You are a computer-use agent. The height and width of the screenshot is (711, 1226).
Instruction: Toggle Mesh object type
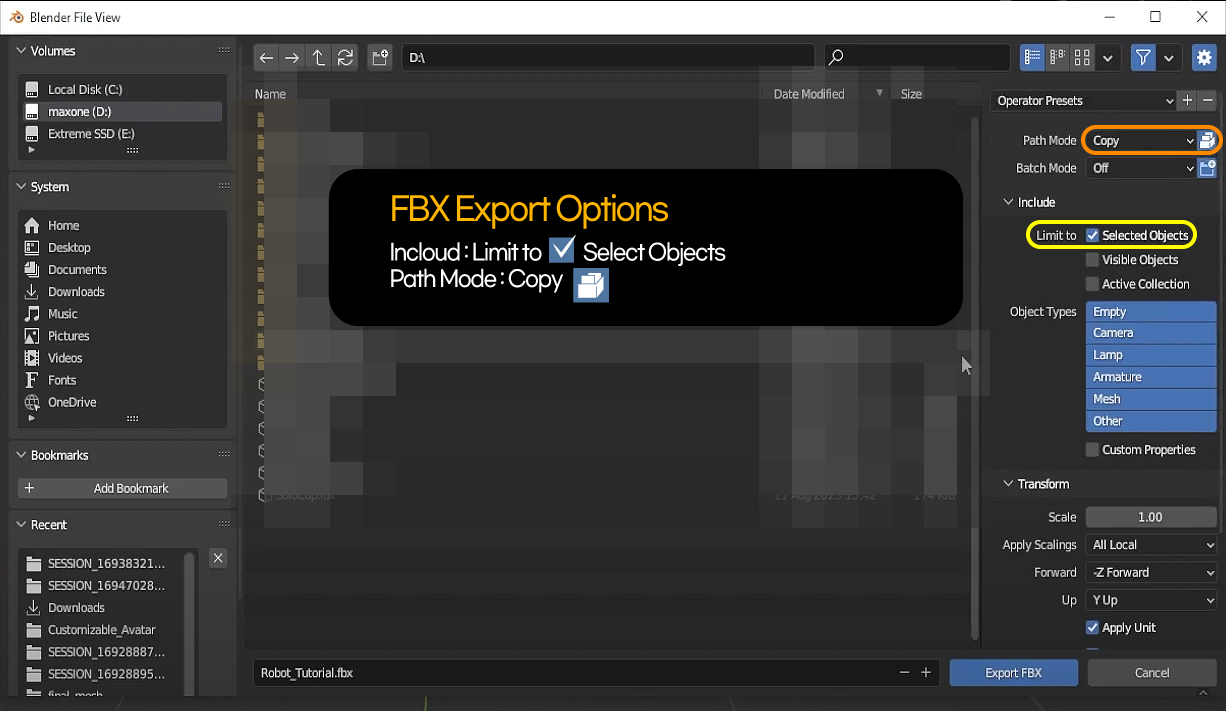(x=1151, y=399)
